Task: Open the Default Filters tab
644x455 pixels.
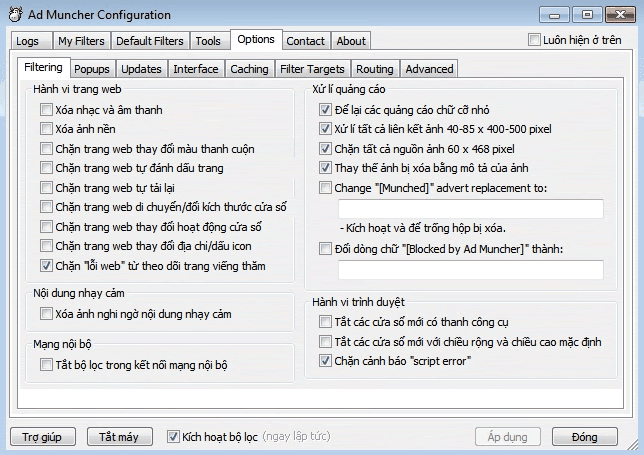Action: point(150,41)
